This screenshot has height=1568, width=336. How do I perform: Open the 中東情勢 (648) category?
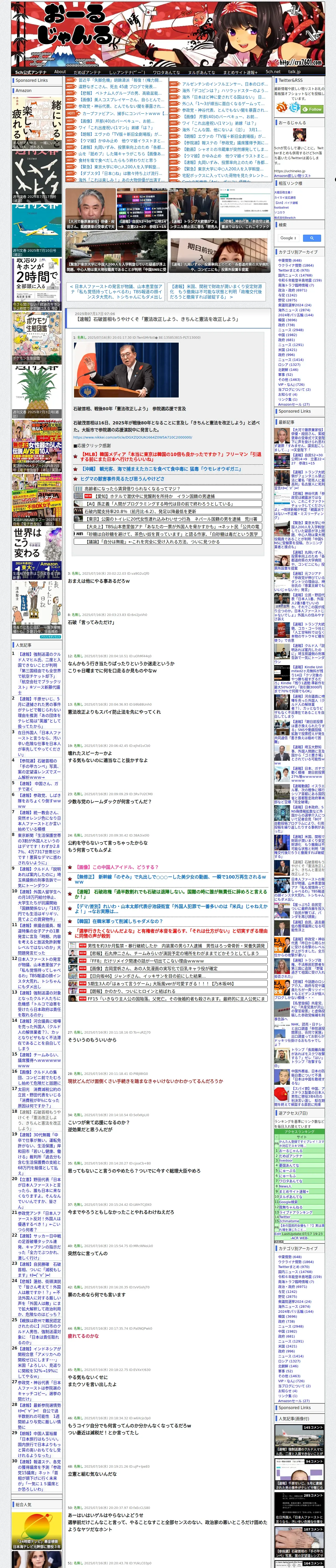tap(290, 261)
